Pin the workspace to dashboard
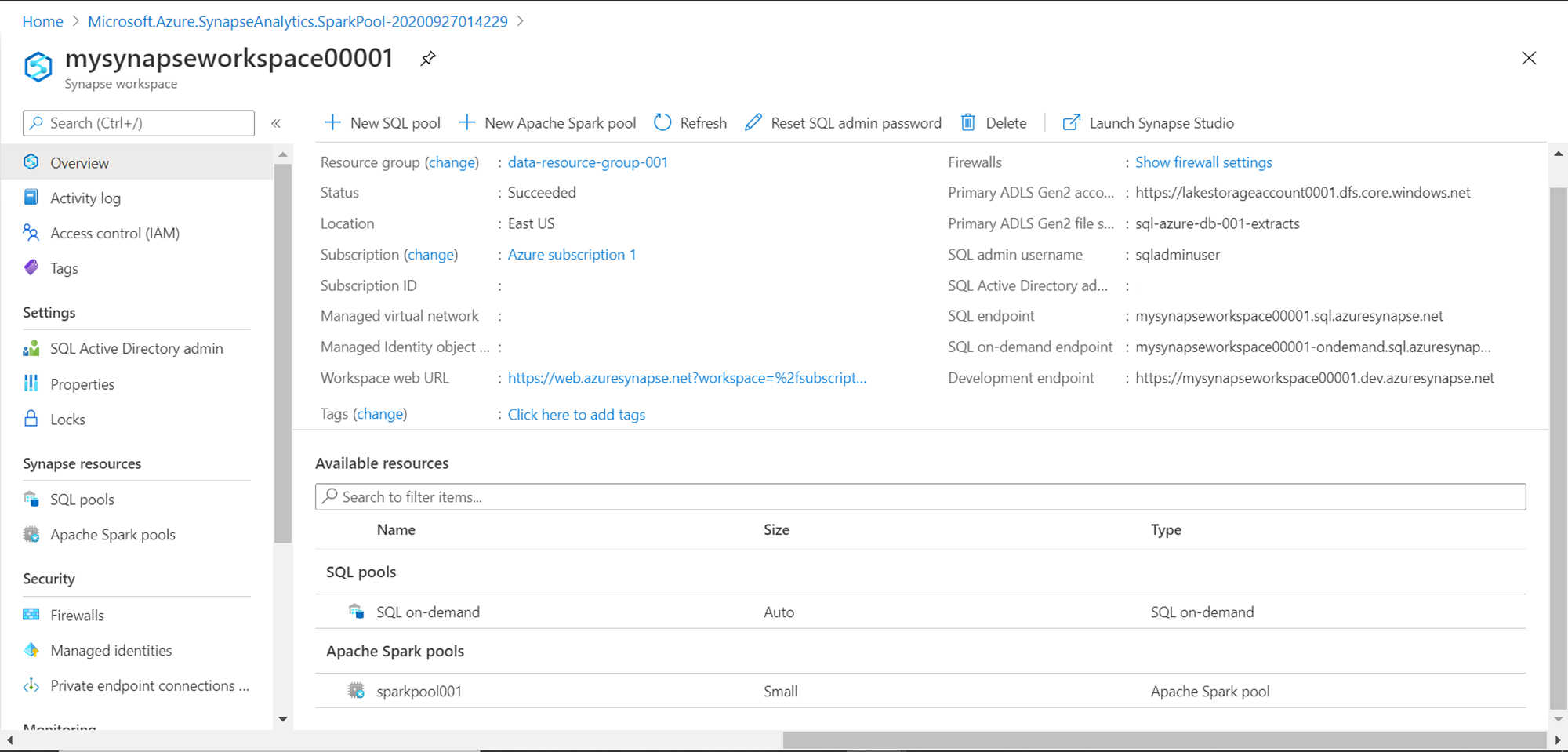The image size is (1568, 752). click(428, 59)
